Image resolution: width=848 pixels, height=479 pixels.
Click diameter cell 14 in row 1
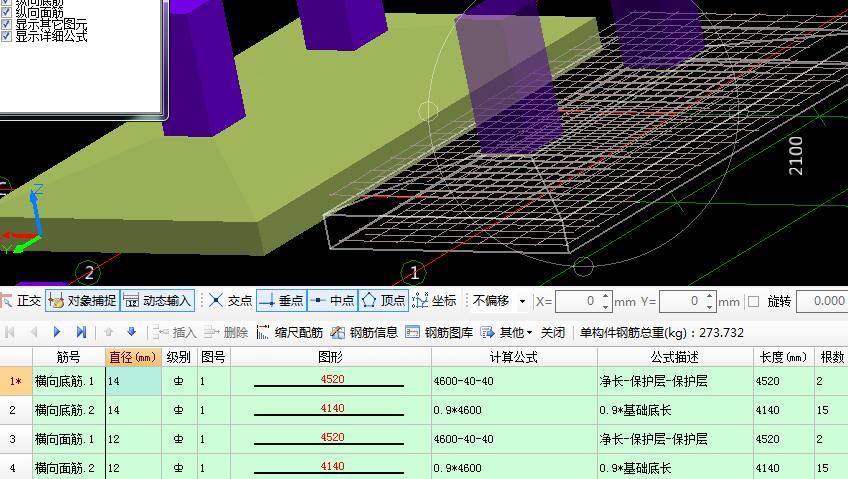tap(134, 381)
